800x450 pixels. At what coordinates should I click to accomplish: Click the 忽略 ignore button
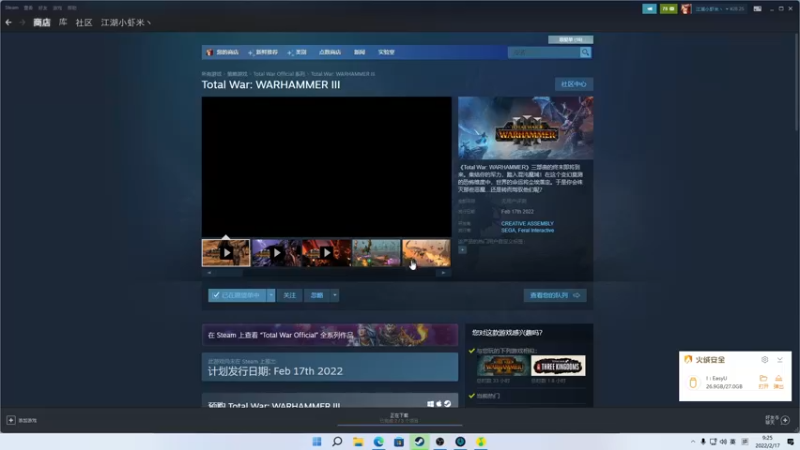pyautogui.click(x=317, y=295)
